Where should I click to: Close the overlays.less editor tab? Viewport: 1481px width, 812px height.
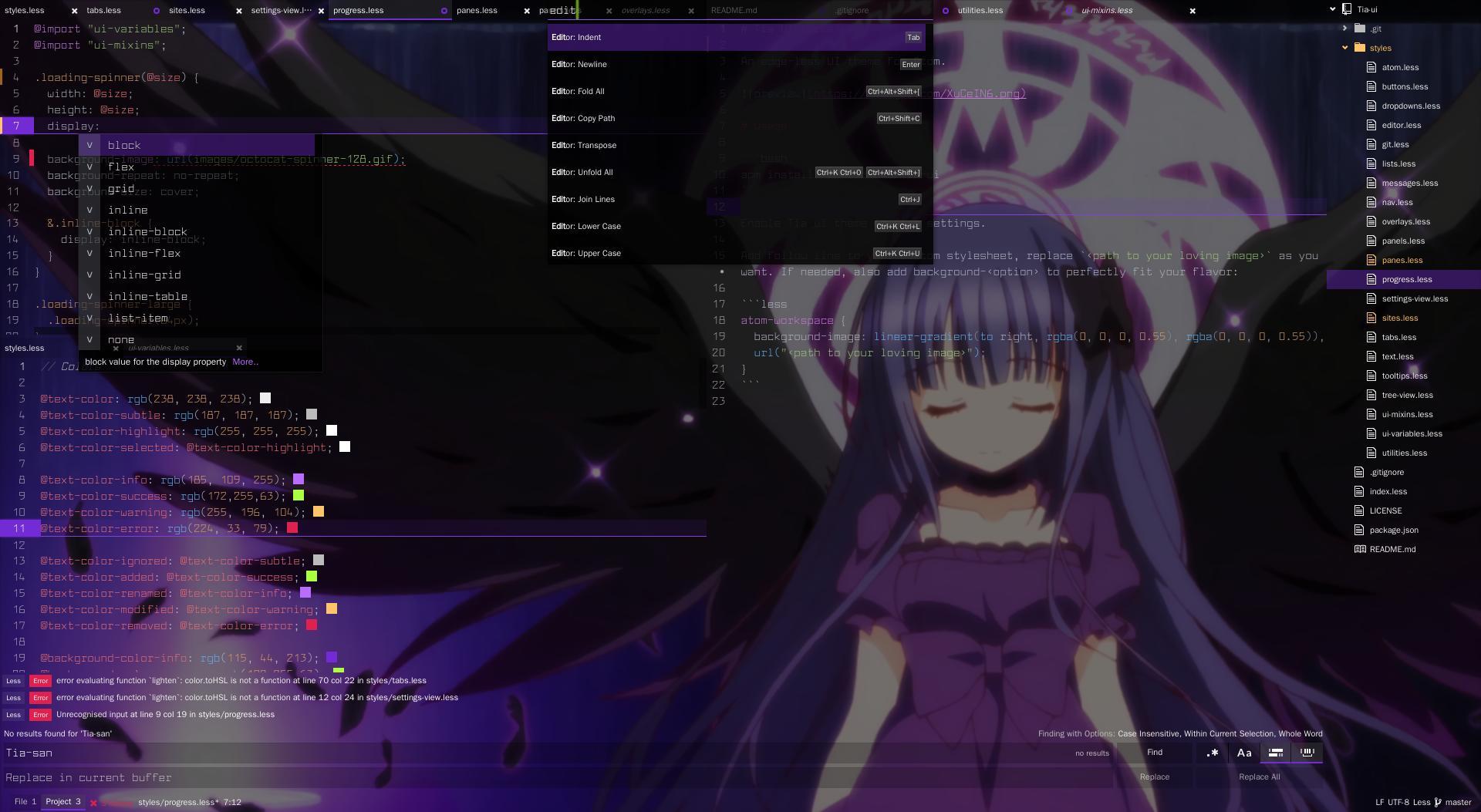click(x=691, y=11)
